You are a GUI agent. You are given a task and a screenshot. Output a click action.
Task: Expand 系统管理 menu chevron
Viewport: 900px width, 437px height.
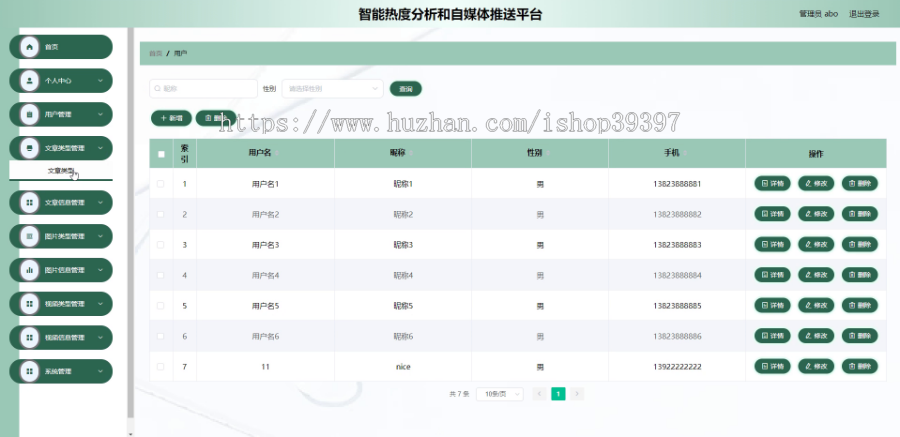[100, 372]
